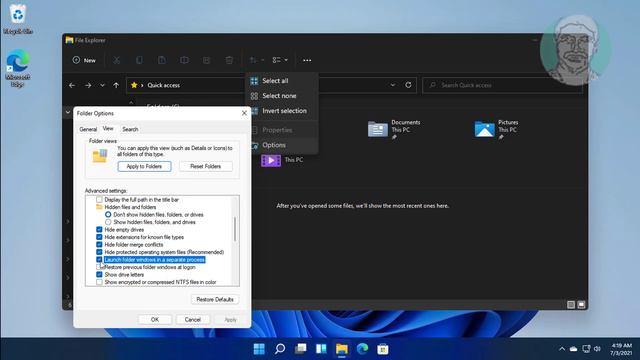This screenshot has height=360, width=640.
Task: Toggle Display the full path in title bar
Action: (x=99, y=200)
